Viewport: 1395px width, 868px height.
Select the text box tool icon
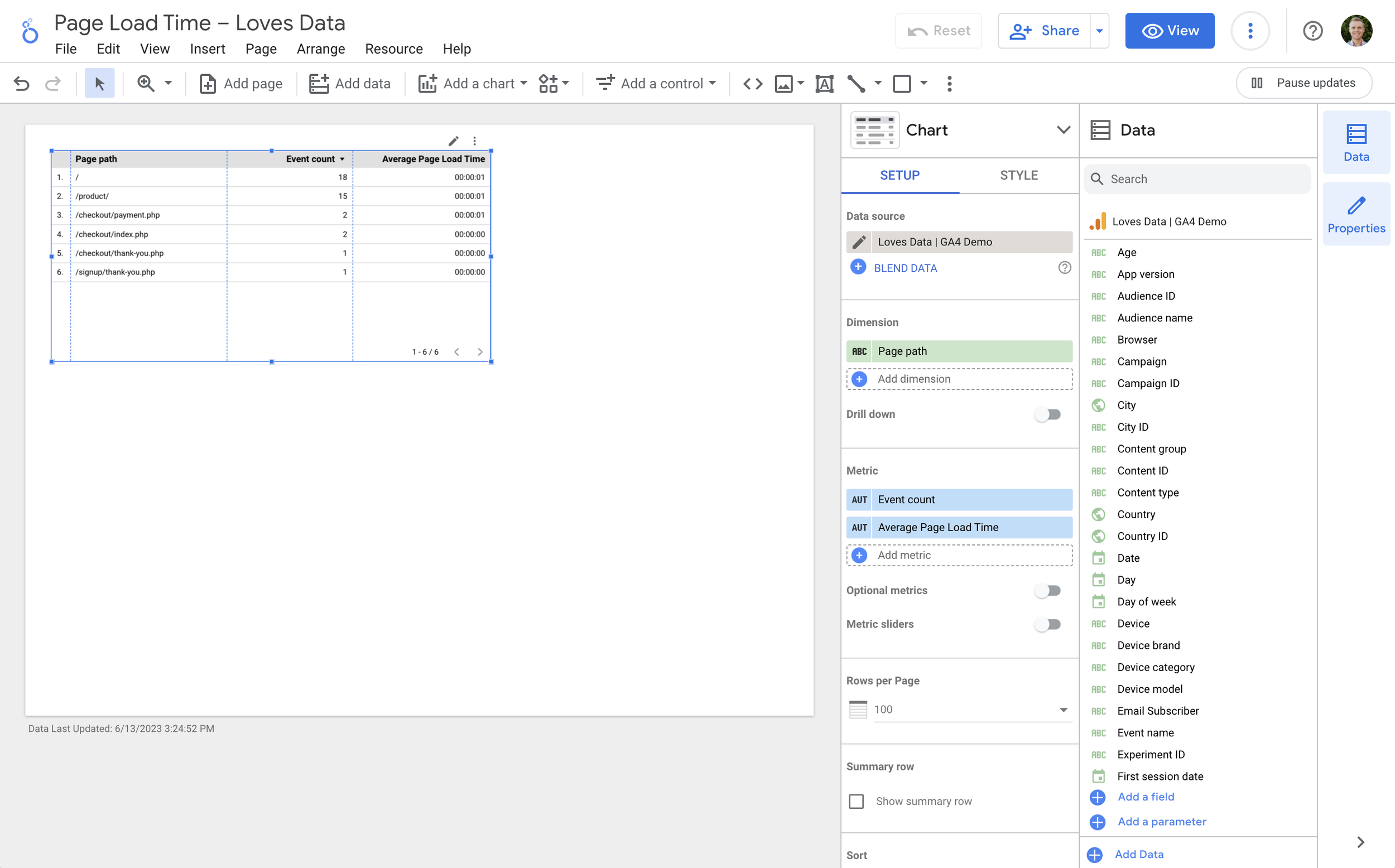click(x=824, y=84)
